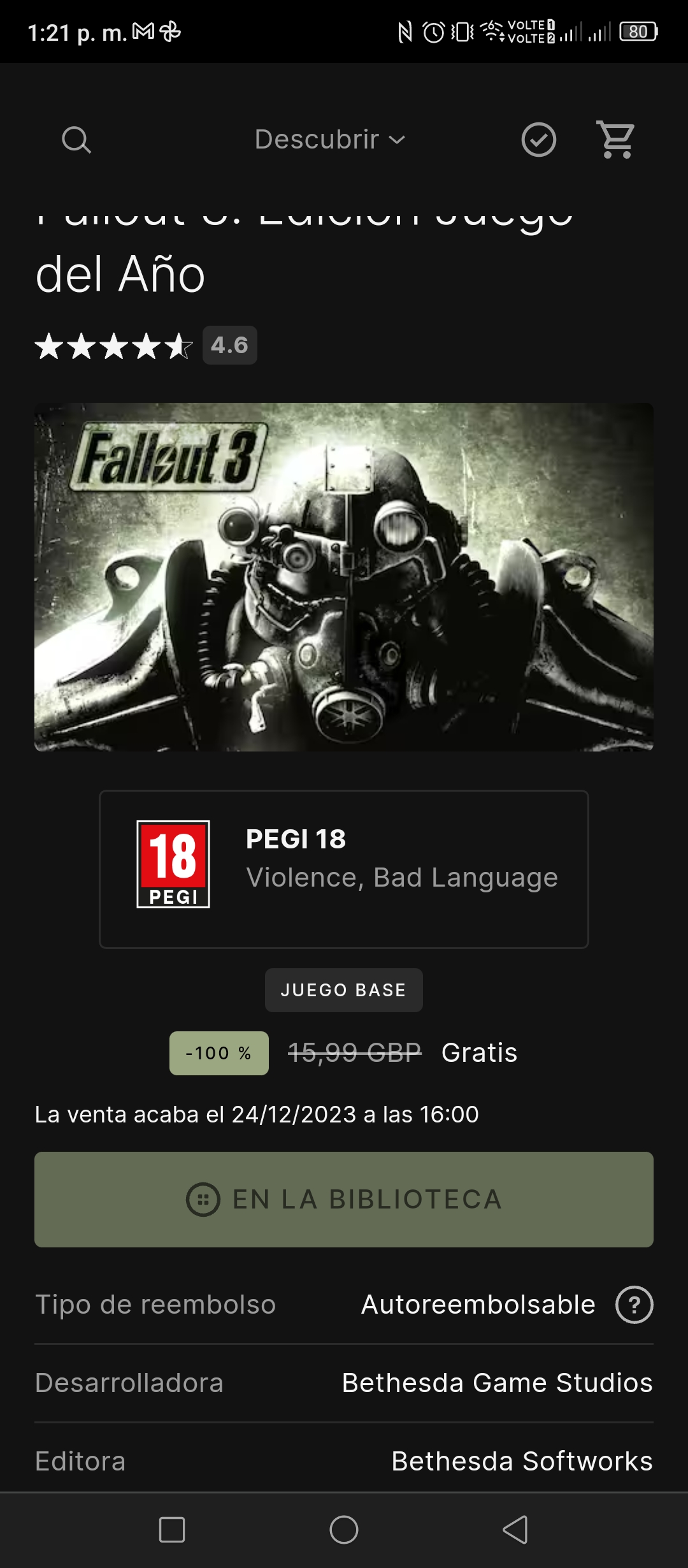
Task: Tap the five-star rating row
Action: pyautogui.click(x=114, y=346)
